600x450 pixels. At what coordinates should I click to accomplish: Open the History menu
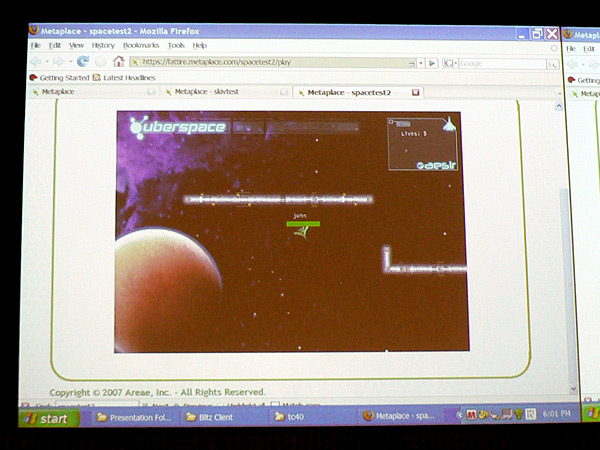103,46
